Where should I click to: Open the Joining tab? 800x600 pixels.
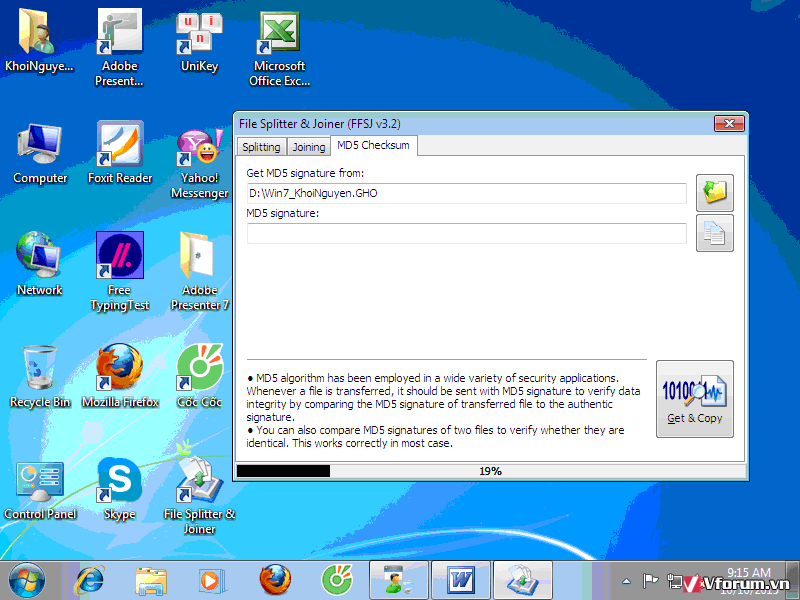pos(308,147)
